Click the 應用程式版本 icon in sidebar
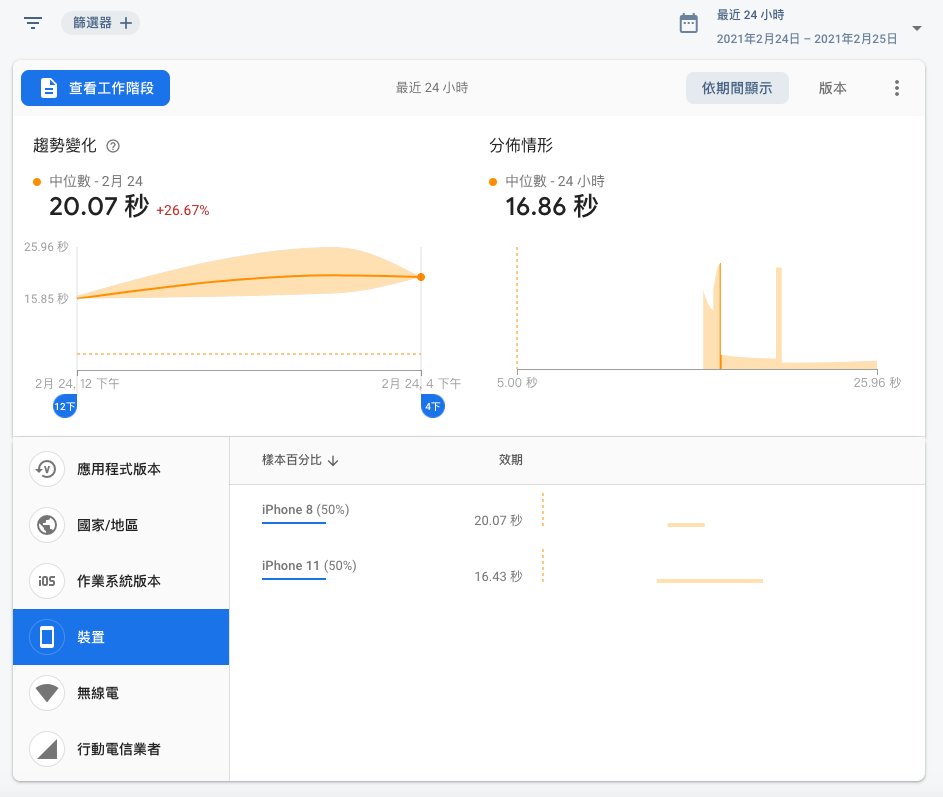The image size is (943, 797). (47, 469)
